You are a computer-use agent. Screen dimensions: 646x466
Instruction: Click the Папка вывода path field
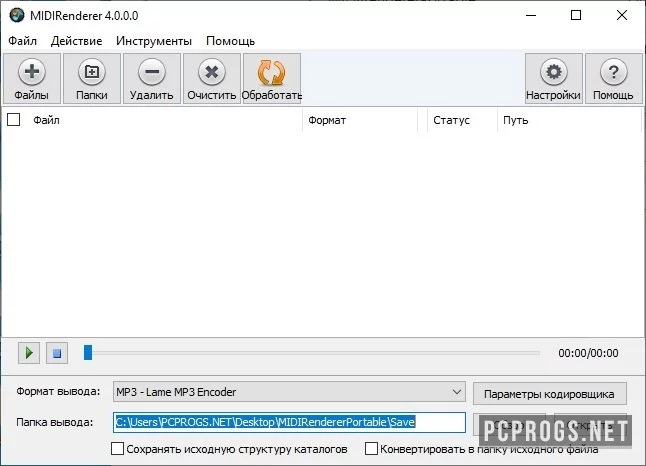point(289,422)
